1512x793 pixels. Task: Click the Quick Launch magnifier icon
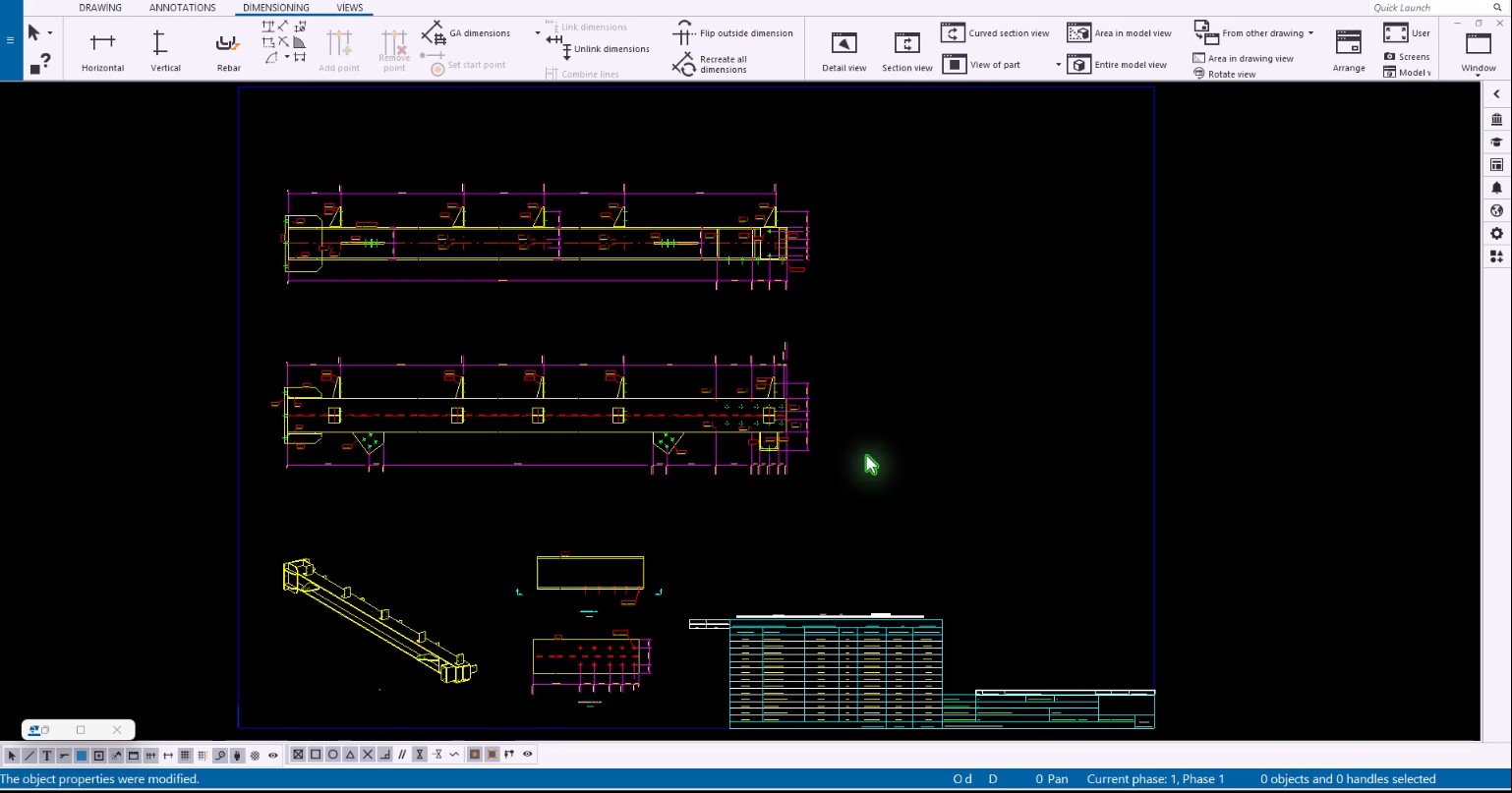point(1498,8)
